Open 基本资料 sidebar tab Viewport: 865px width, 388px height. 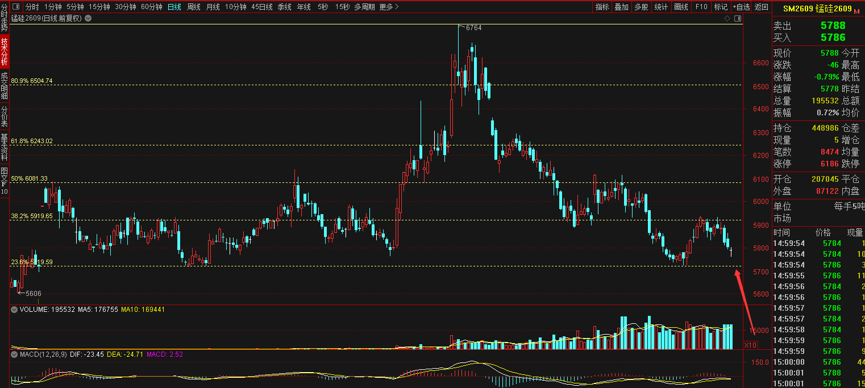coord(4,146)
